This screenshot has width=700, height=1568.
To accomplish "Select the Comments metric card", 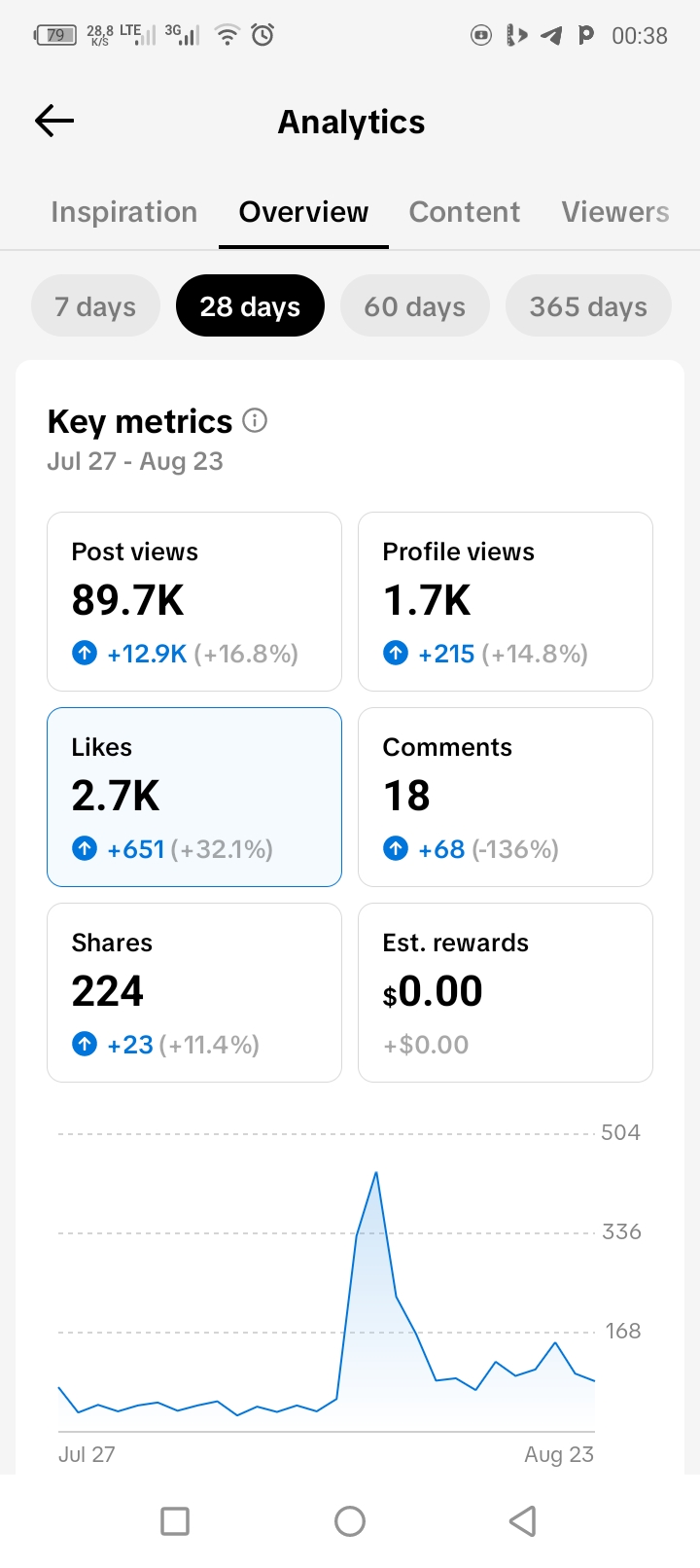I will point(506,797).
